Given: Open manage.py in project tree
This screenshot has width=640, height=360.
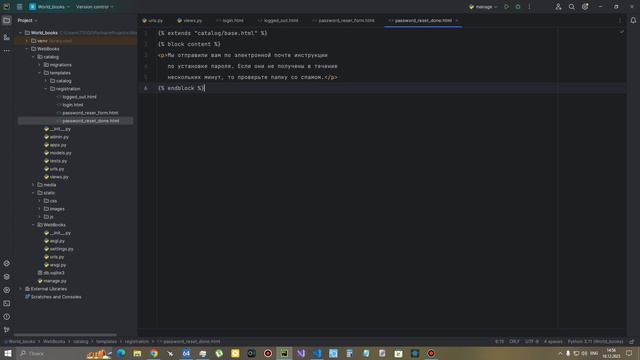Looking at the screenshot, I should (x=55, y=281).
